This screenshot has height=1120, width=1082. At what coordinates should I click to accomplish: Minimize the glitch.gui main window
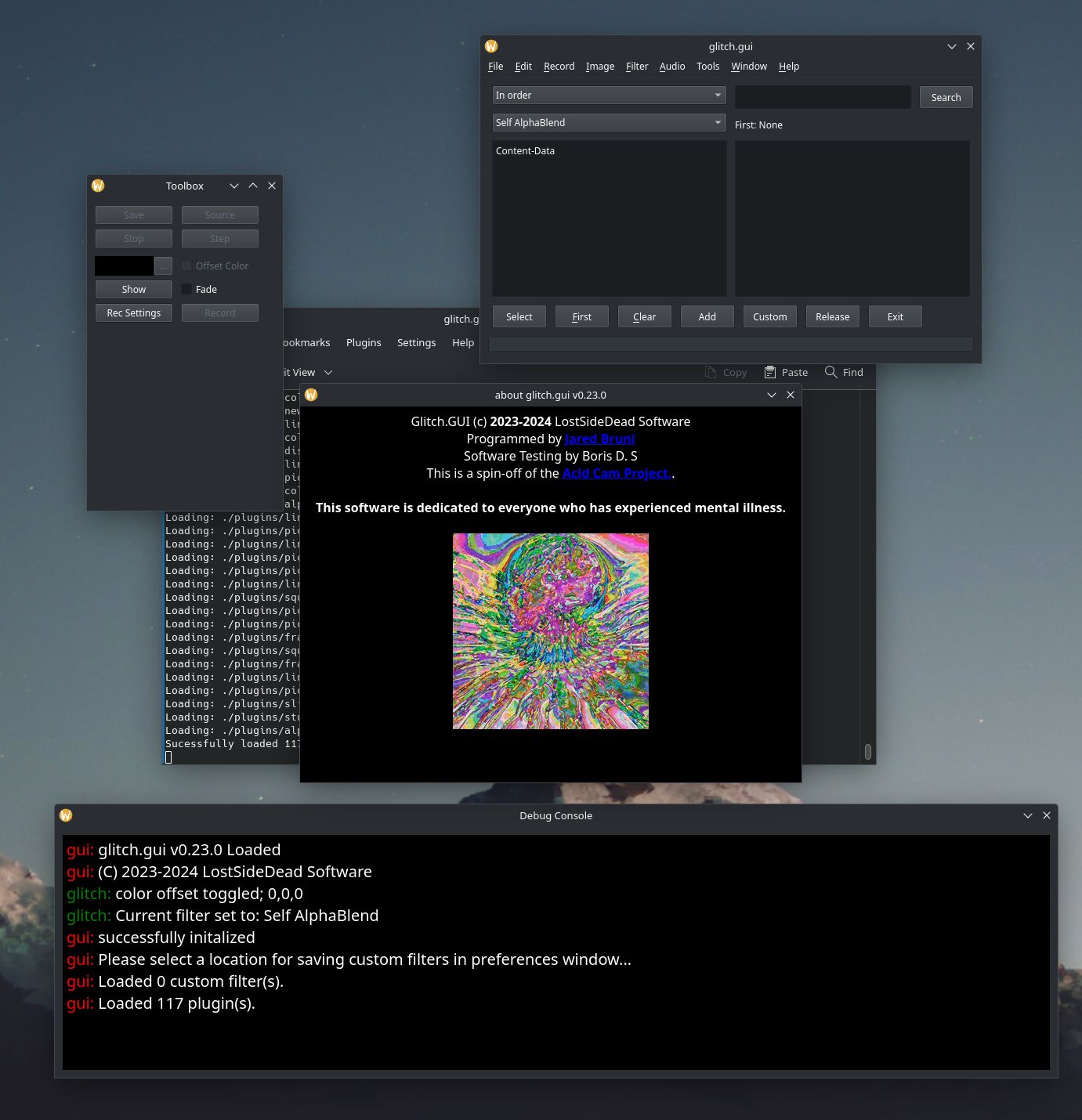[x=952, y=46]
